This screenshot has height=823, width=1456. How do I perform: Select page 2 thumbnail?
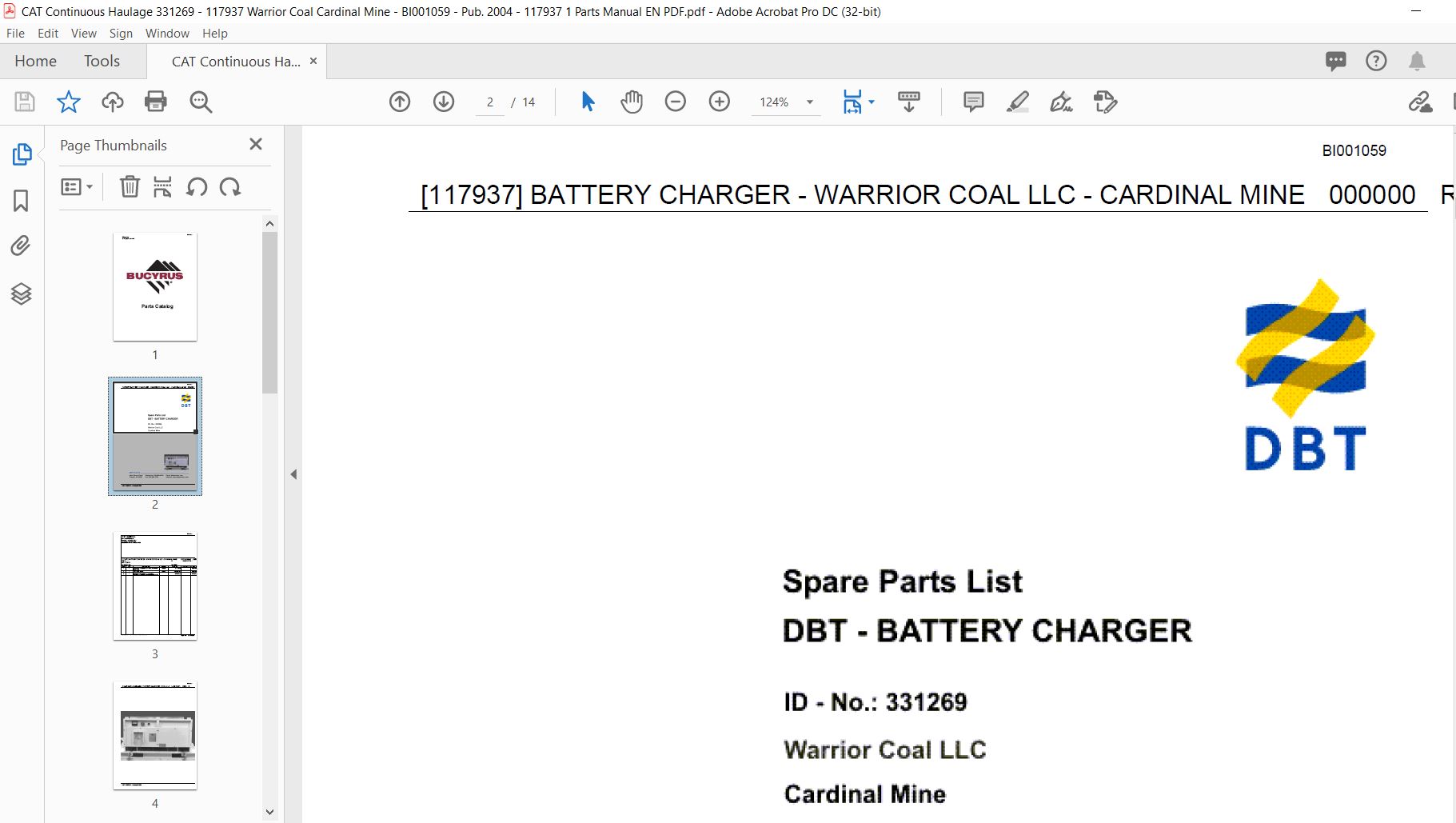(x=155, y=436)
